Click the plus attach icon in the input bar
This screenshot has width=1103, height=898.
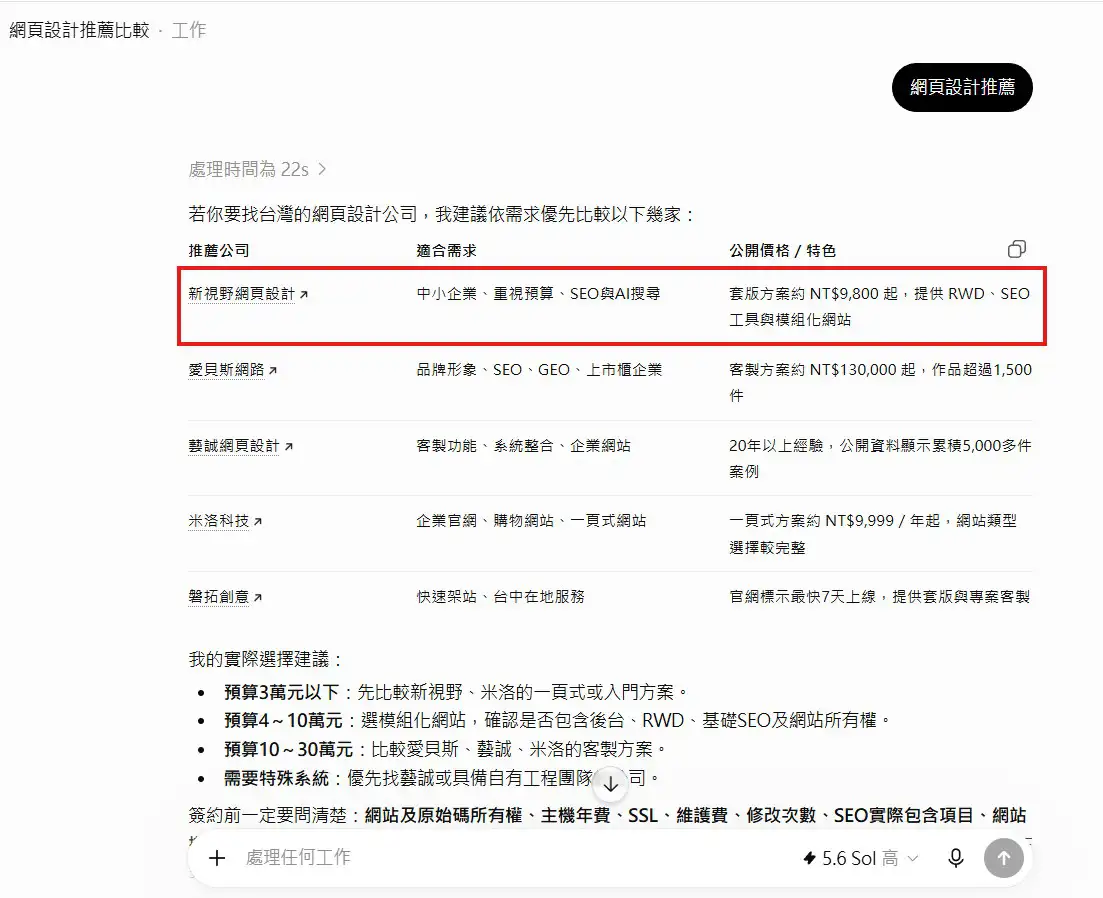pyautogui.click(x=217, y=857)
